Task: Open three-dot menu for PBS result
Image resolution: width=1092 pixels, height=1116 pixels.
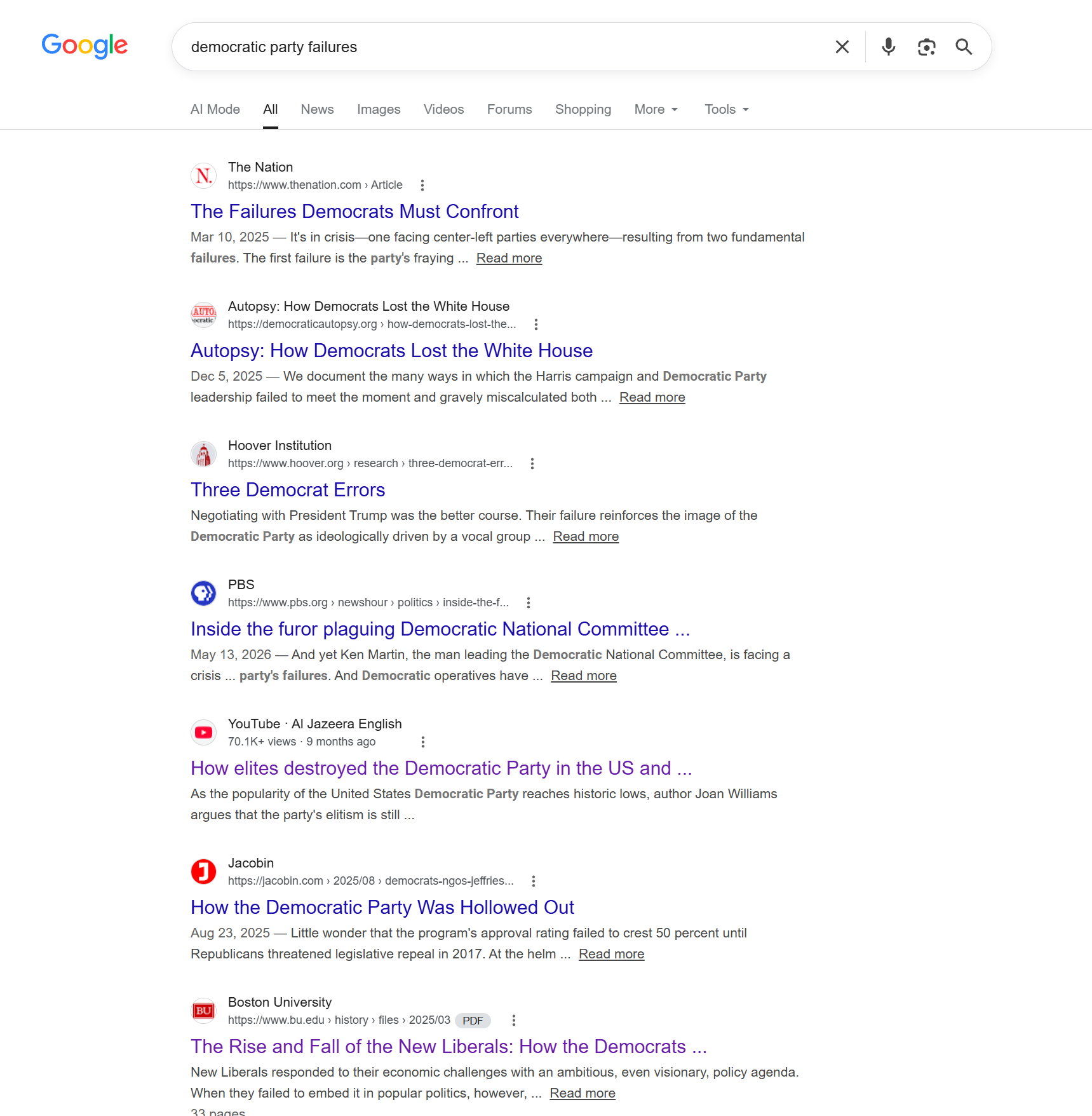Action: coord(529,602)
